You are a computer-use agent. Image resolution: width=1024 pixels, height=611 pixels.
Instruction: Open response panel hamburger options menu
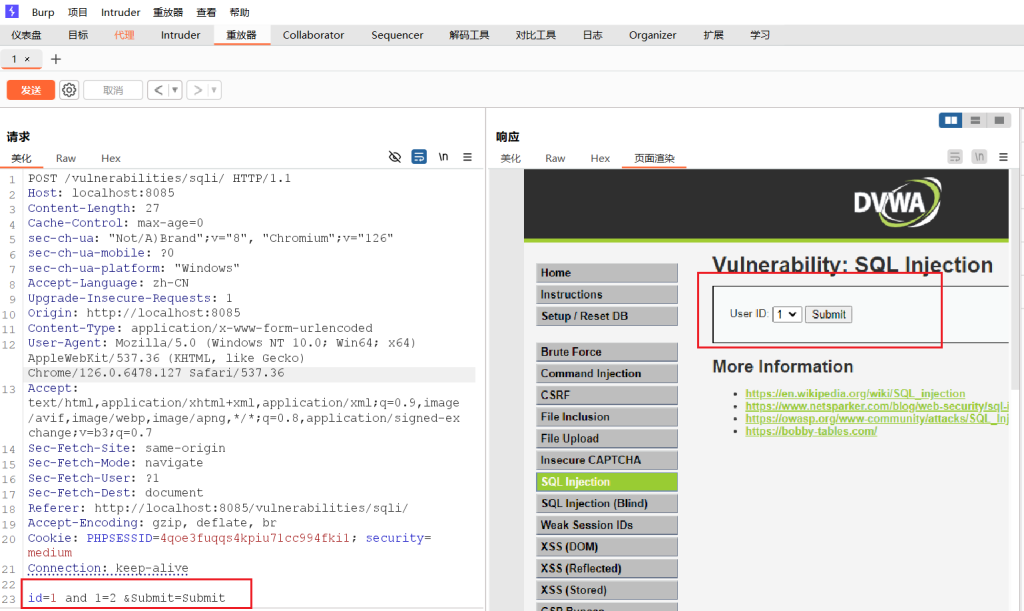tap(1003, 157)
